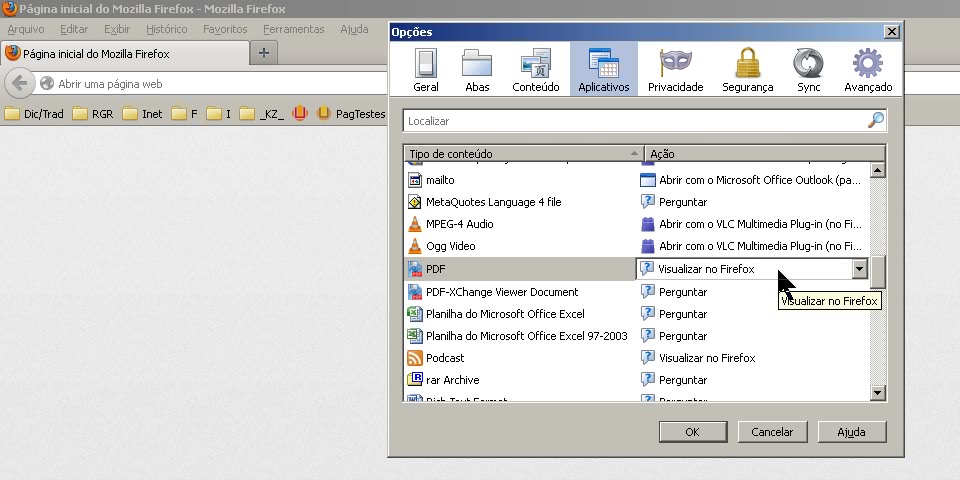This screenshot has height=480, width=960.
Task: Open the Sync options panel
Action: (808, 70)
